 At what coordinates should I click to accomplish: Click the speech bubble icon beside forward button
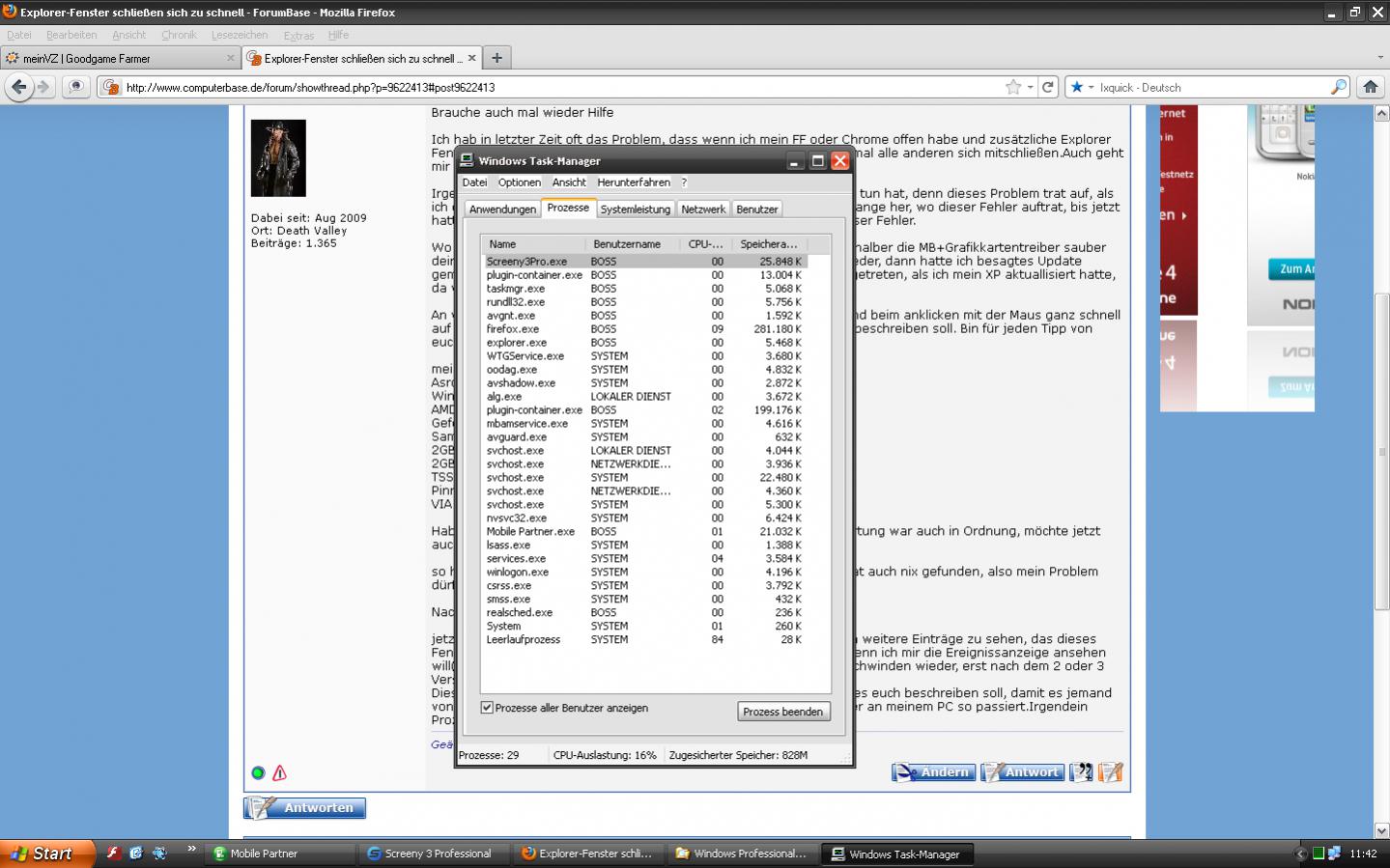click(x=76, y=87)
